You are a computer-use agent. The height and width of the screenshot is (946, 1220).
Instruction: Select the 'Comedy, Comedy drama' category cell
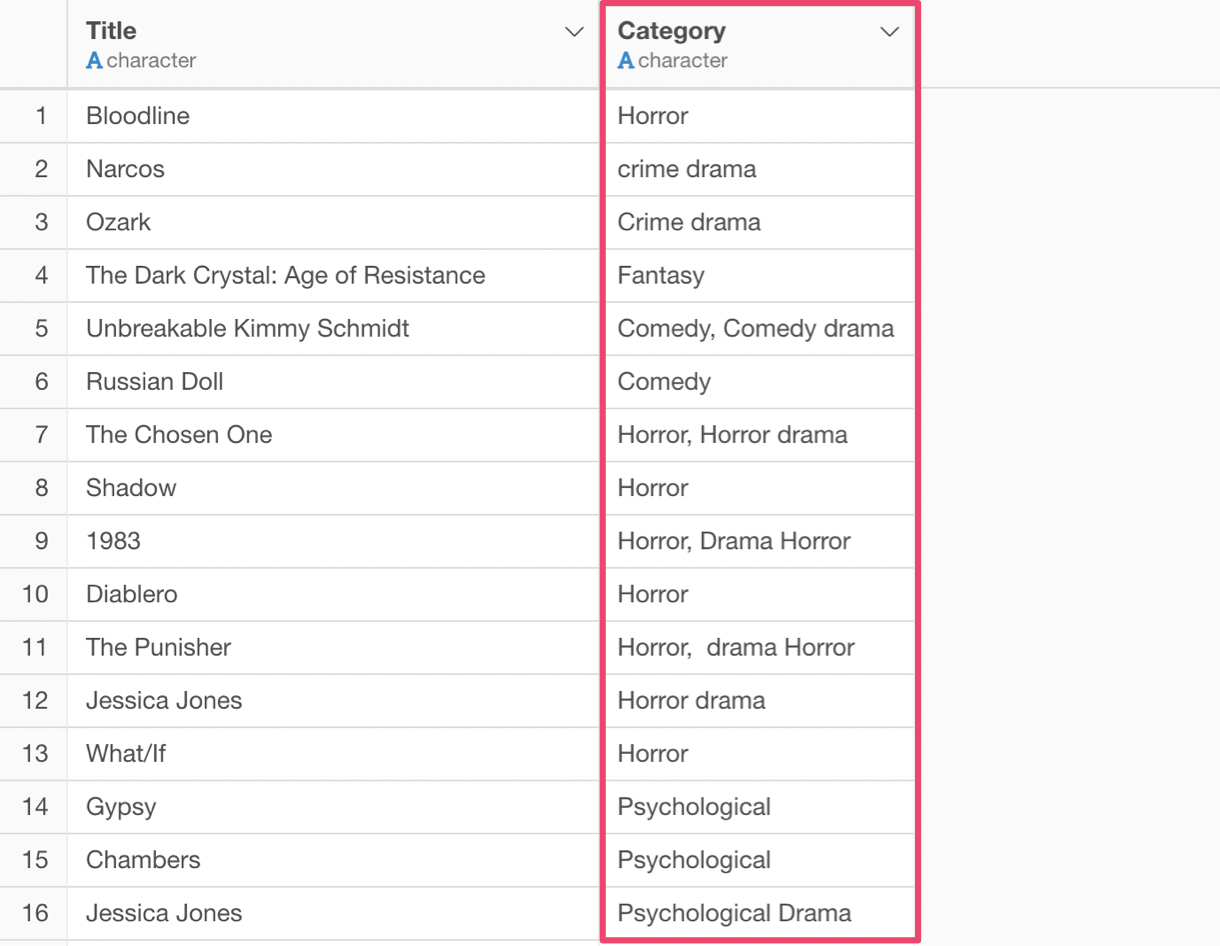[755, 328]
